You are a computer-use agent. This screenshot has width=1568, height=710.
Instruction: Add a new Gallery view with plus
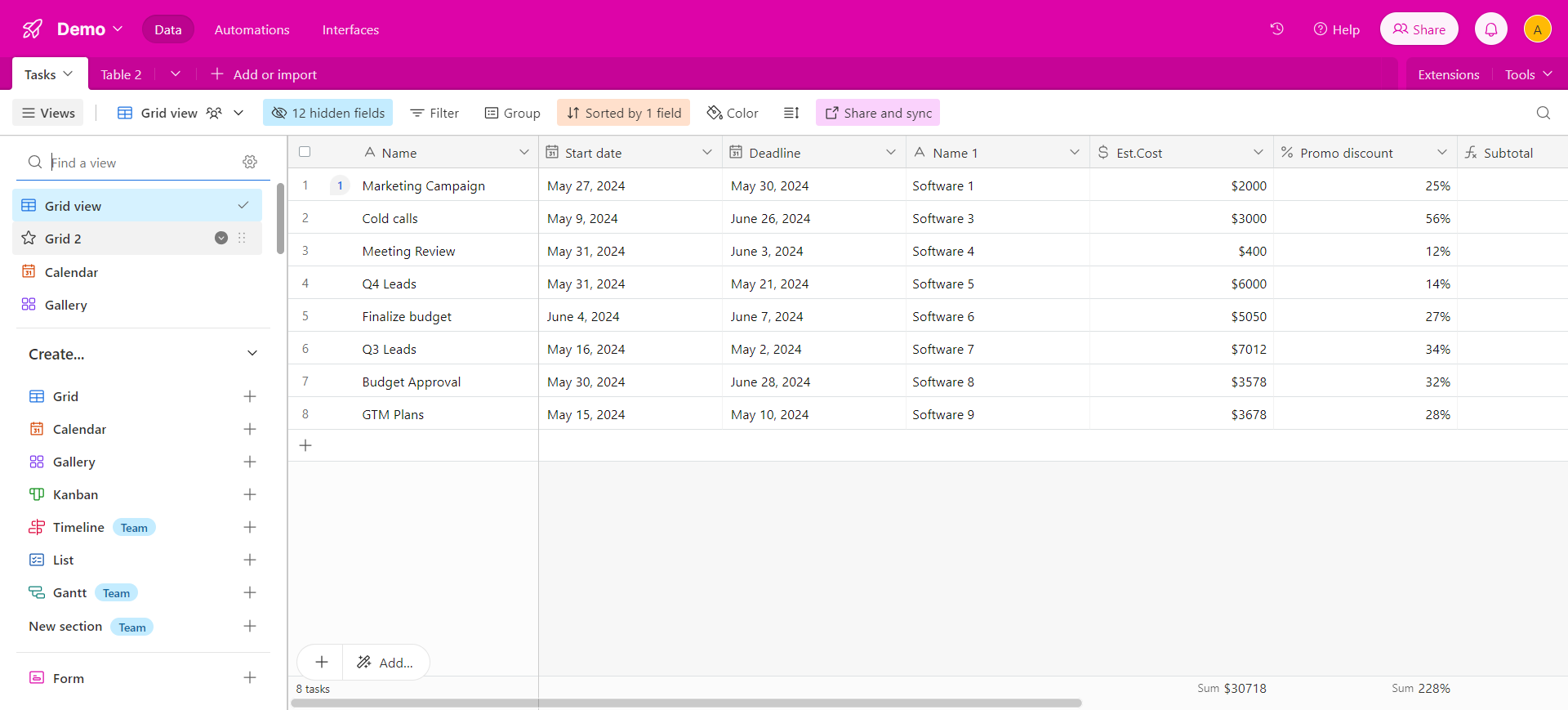click(250, 462)
